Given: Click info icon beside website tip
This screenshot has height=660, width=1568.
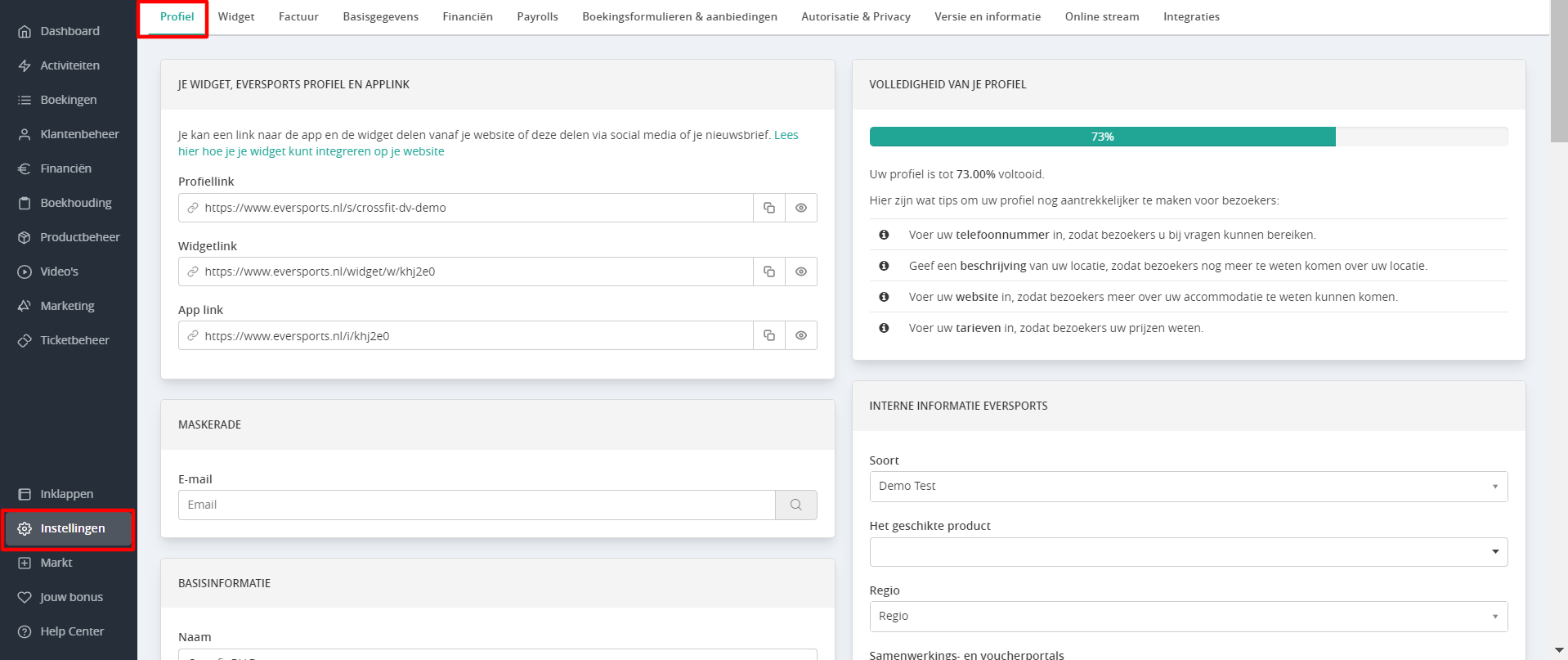Looking at the screenshot, I should click(x=884, y=297).
